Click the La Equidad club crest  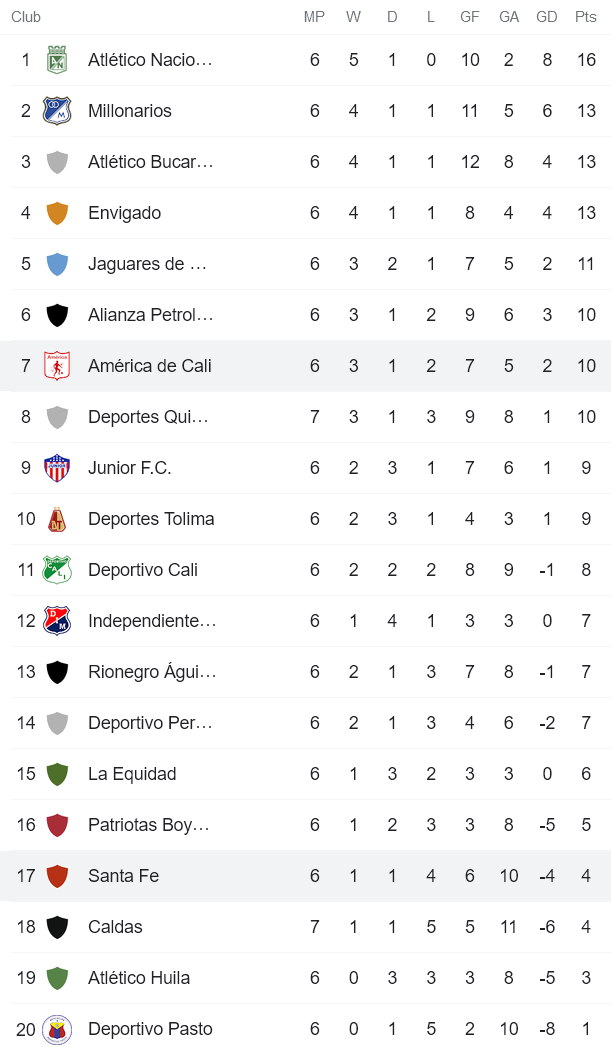point(57,773)
